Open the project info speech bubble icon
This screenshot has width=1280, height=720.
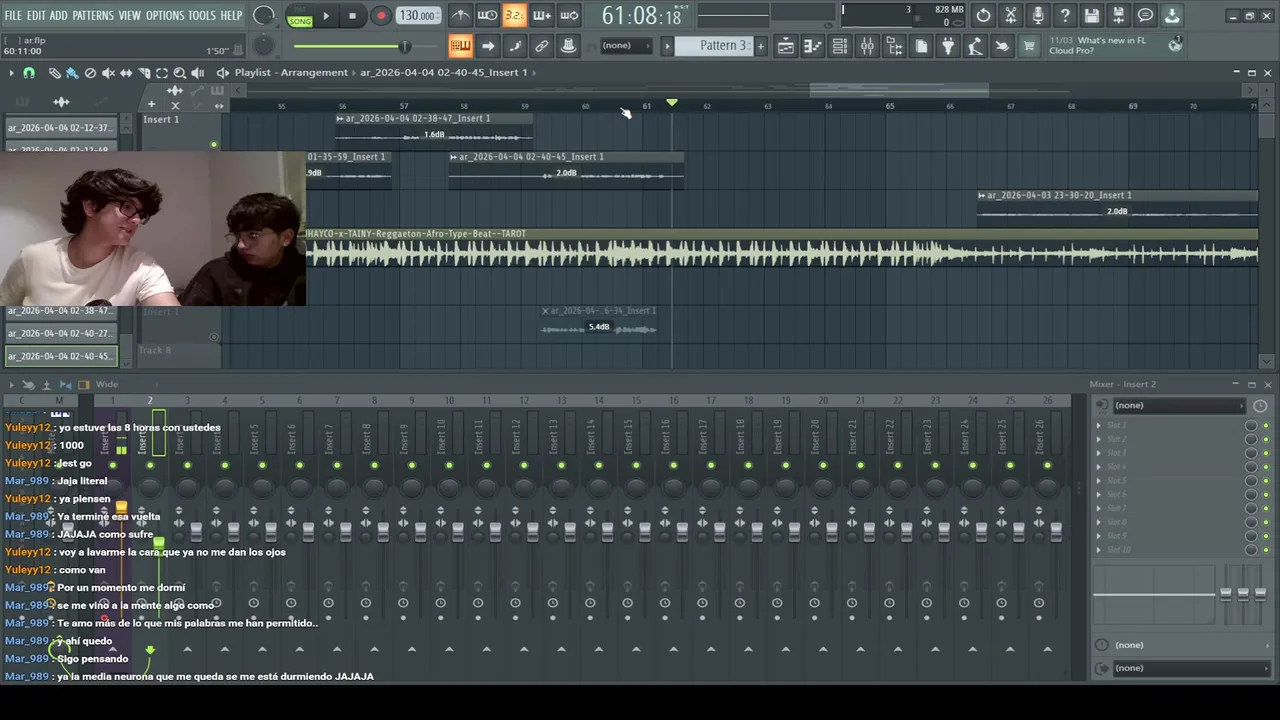pyautogui.click(x=1146, y=15)
